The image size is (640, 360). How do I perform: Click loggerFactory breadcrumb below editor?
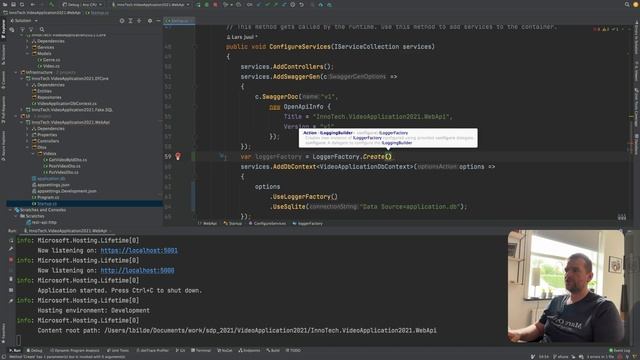pos(308,223)
